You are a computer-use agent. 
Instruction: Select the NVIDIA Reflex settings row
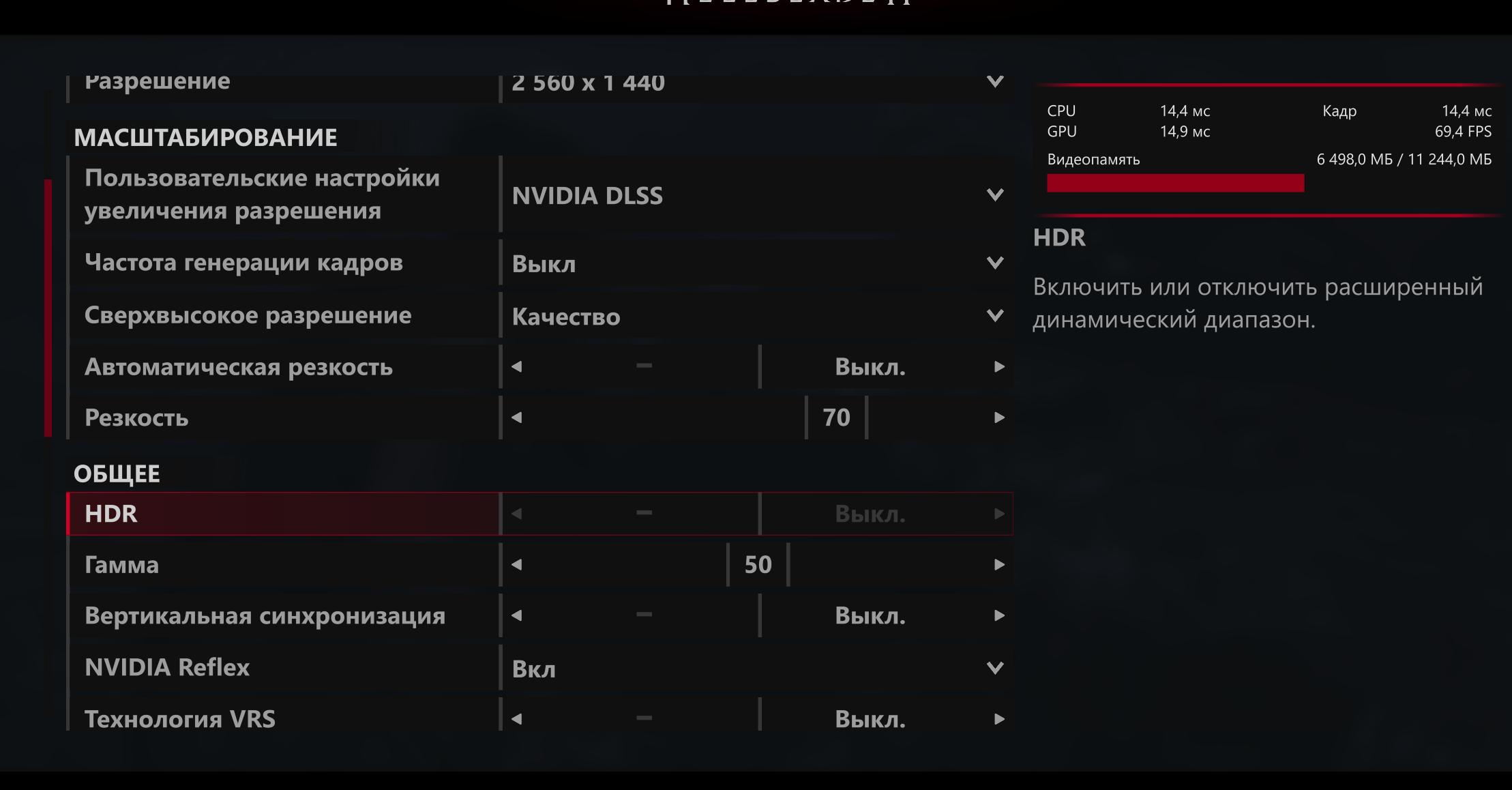point(283,667)
